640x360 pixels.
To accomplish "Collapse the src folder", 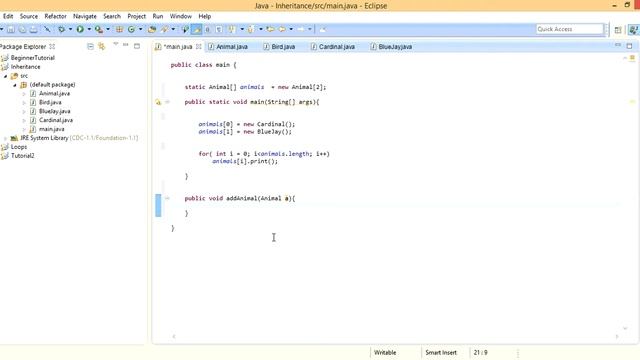I will click(x=6, y=76).
